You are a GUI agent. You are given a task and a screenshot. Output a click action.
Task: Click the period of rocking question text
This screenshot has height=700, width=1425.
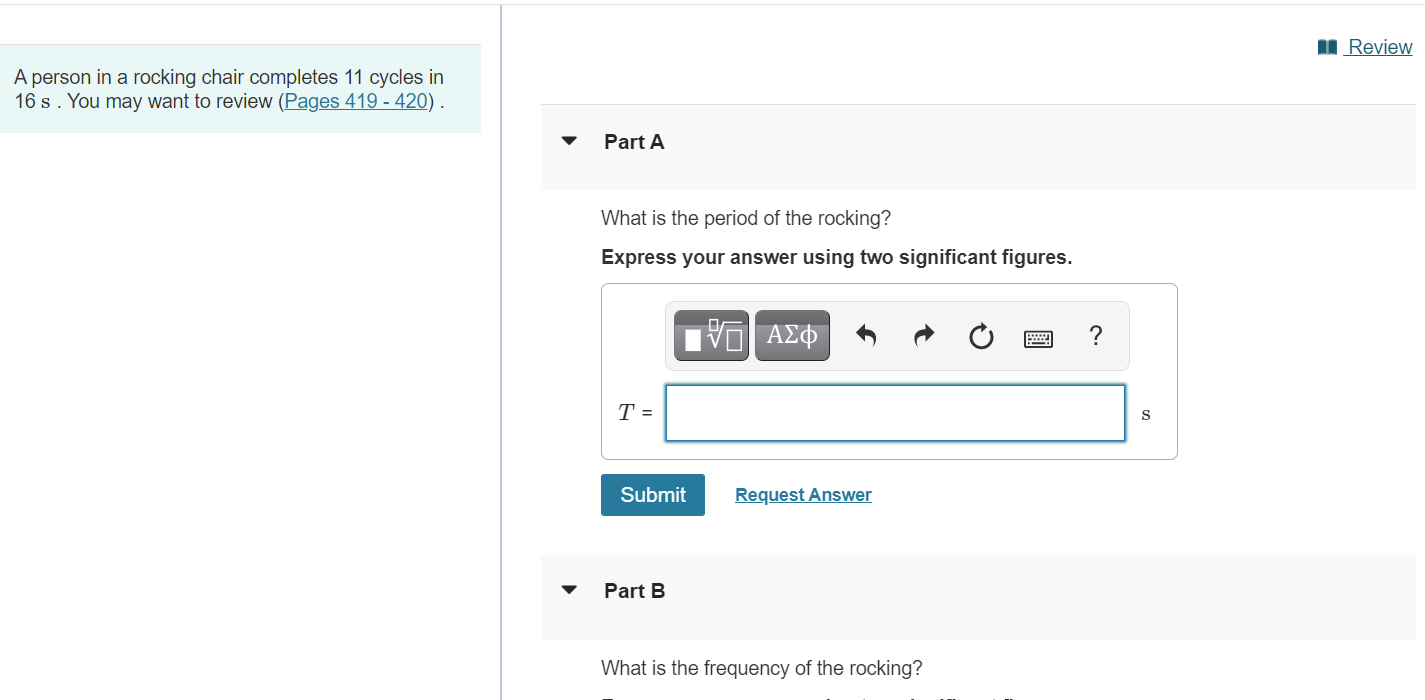pyautogui.click(x=746, y=218)
